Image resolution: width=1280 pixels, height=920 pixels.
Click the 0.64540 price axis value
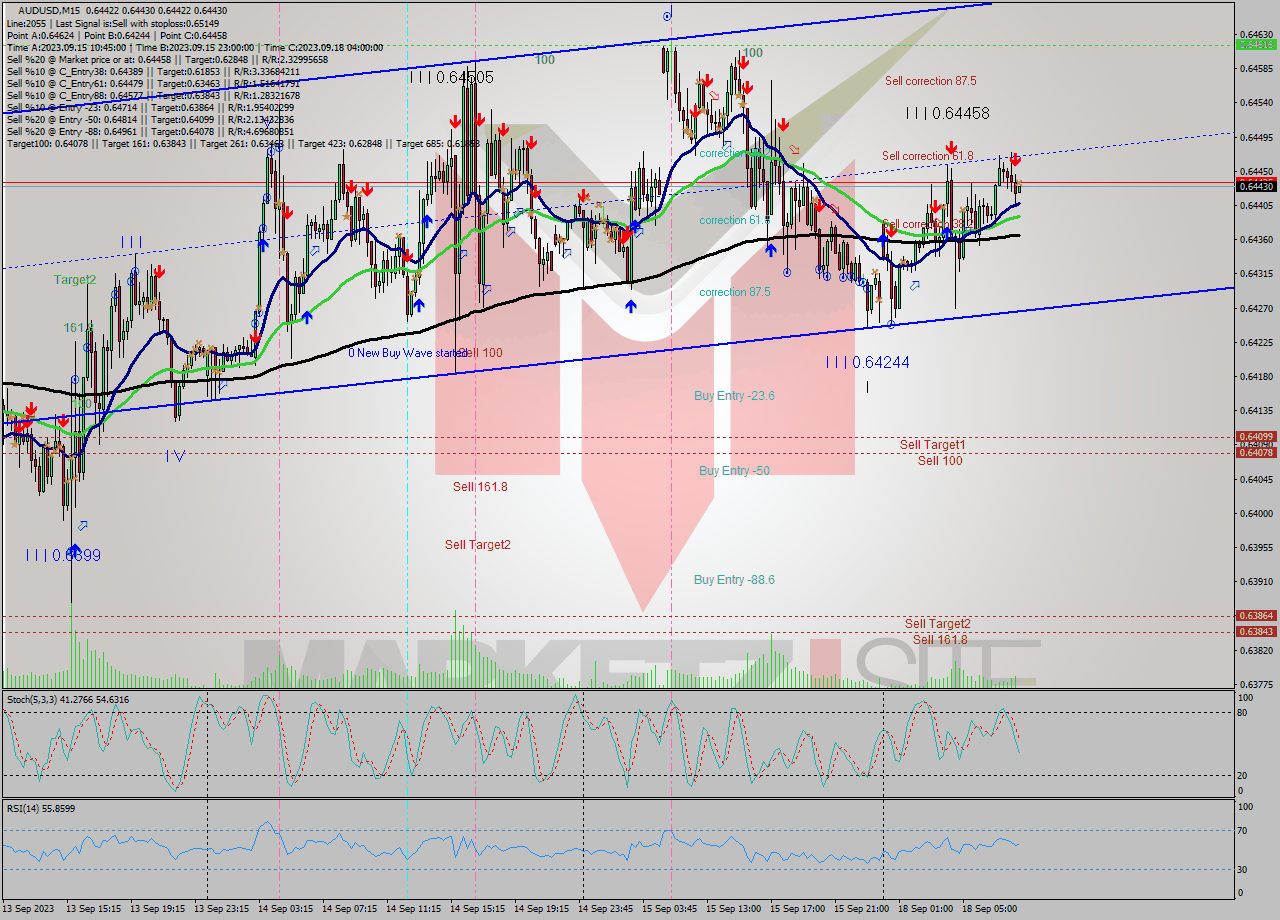[1256, 102]
